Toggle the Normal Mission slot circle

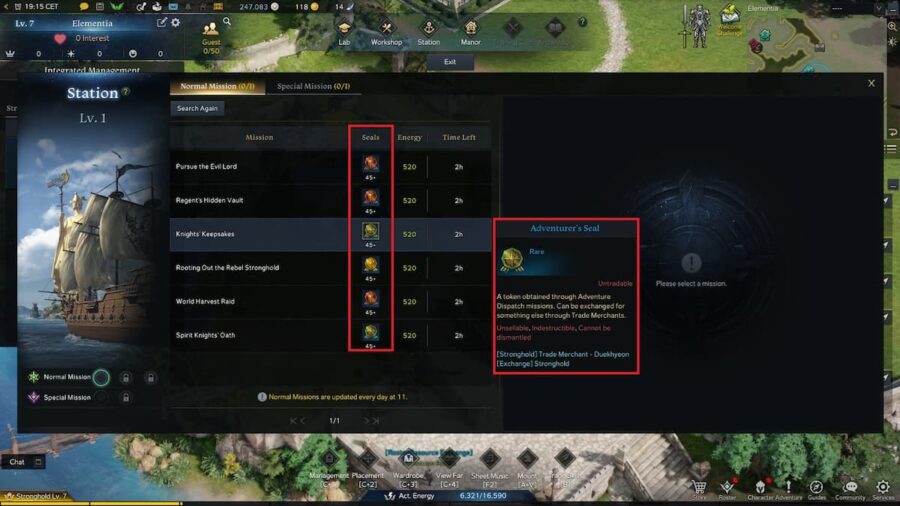[102, 377]
